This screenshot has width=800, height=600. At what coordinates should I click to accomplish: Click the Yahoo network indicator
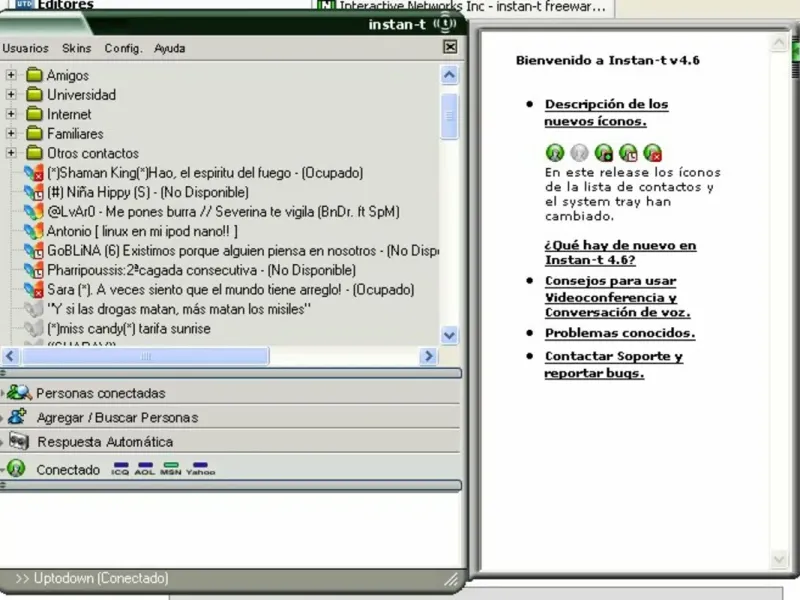pos(201,468)
